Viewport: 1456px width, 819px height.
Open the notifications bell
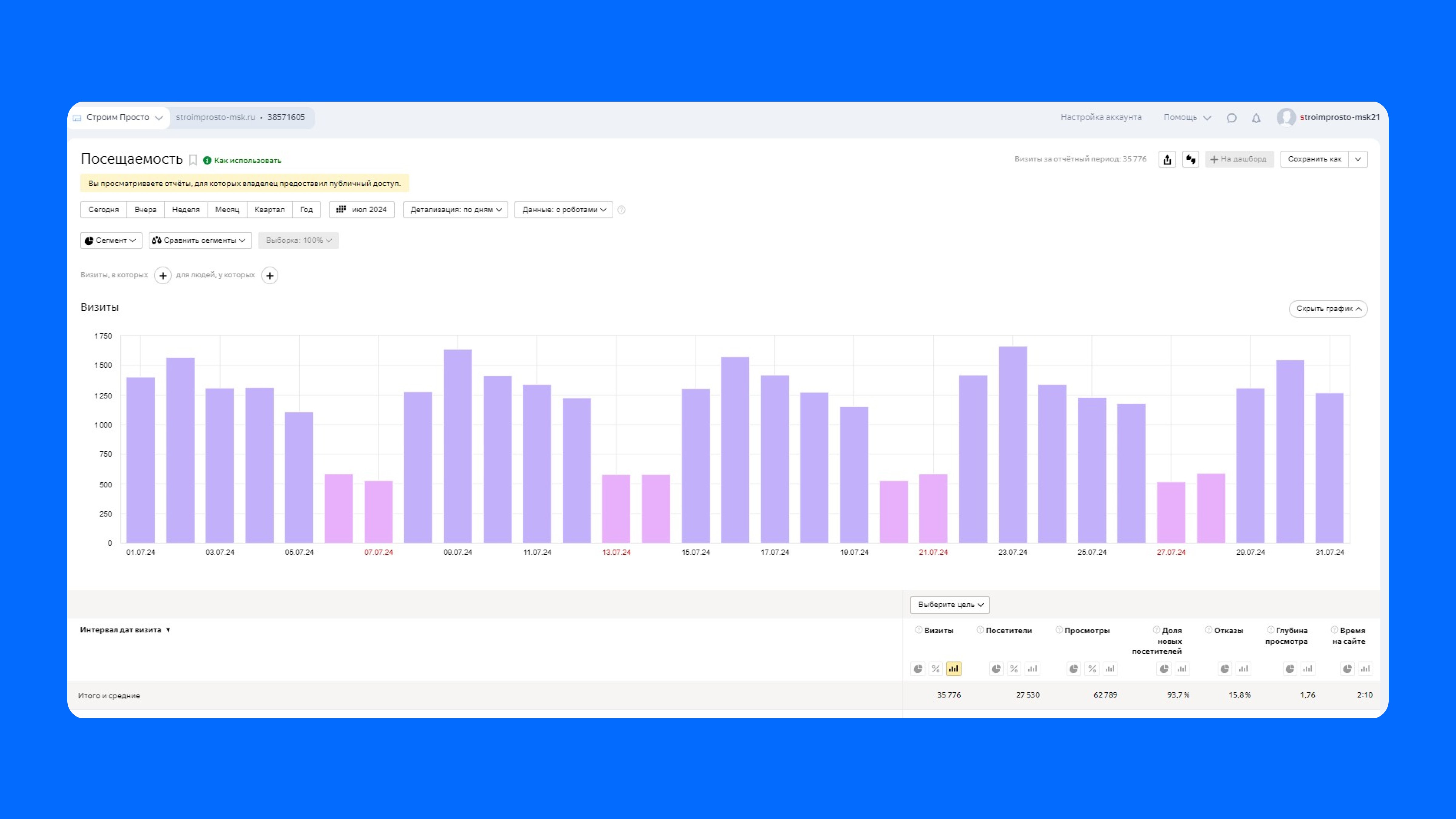tap(1256, 118)
